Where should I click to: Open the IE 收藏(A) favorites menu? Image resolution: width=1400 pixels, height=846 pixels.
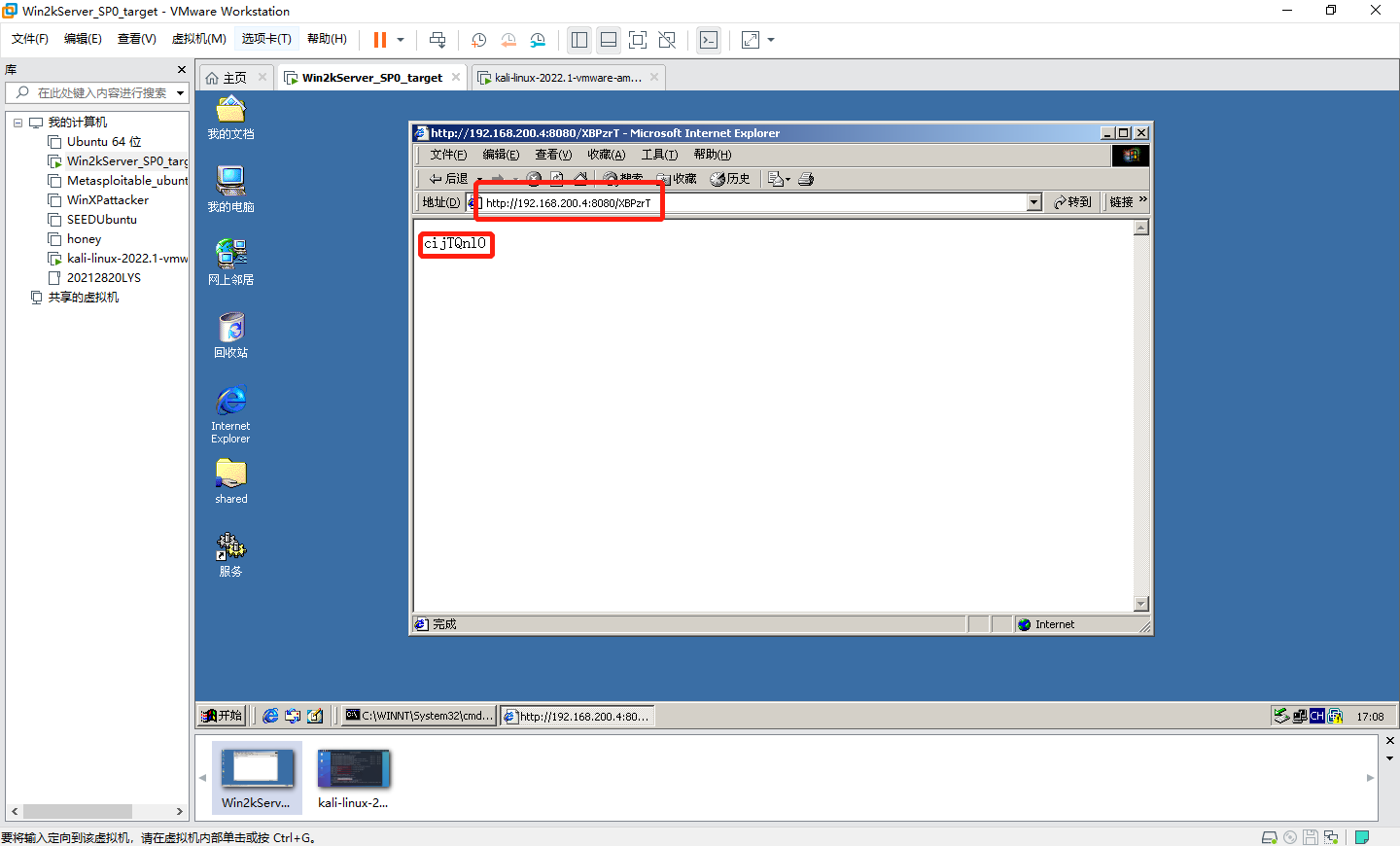coord(606,155)
